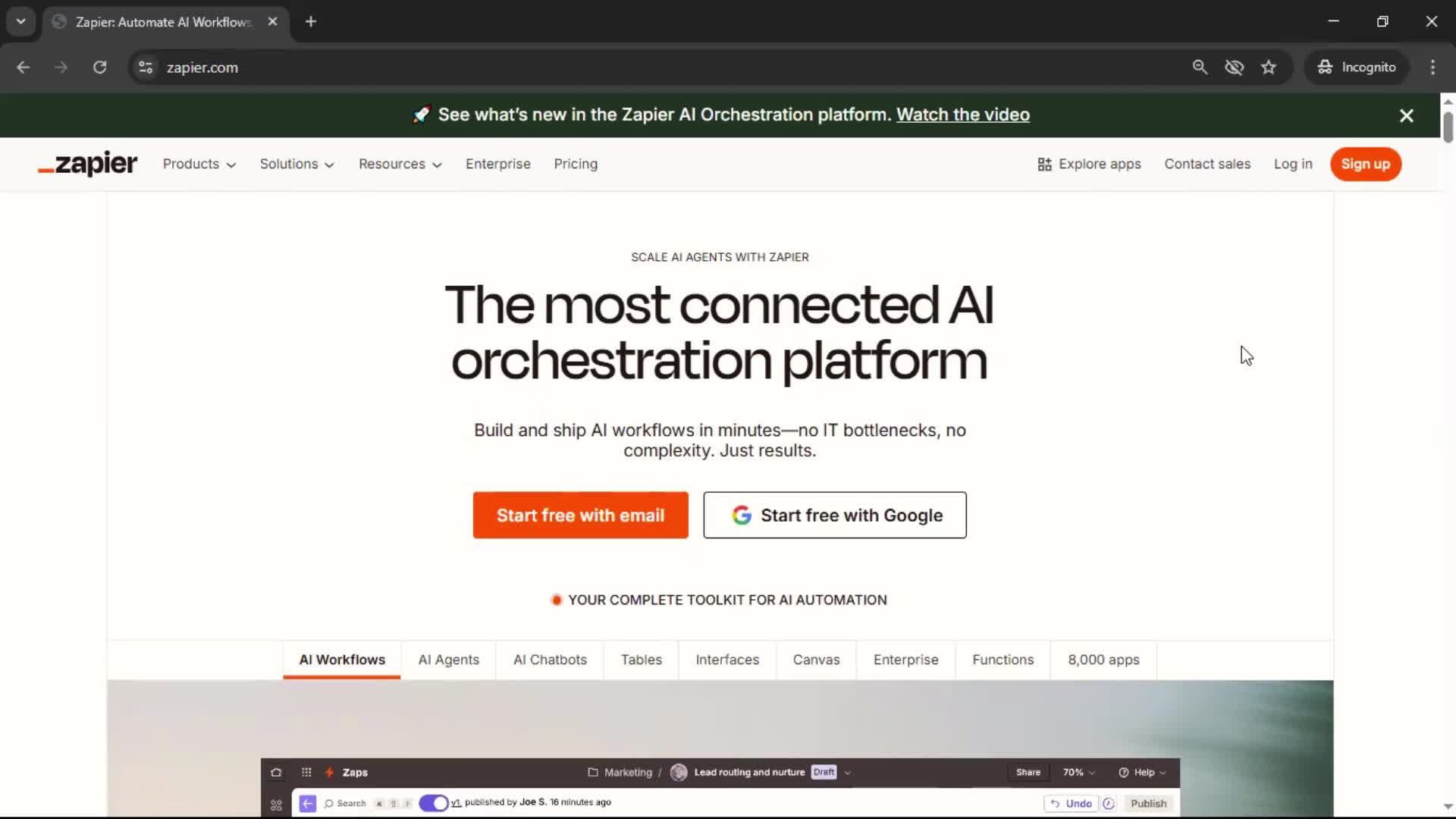This screenshot has height=819, width=1456.
Task: Click the Marketing folder breadcrumb
Action: click(620, 773)
